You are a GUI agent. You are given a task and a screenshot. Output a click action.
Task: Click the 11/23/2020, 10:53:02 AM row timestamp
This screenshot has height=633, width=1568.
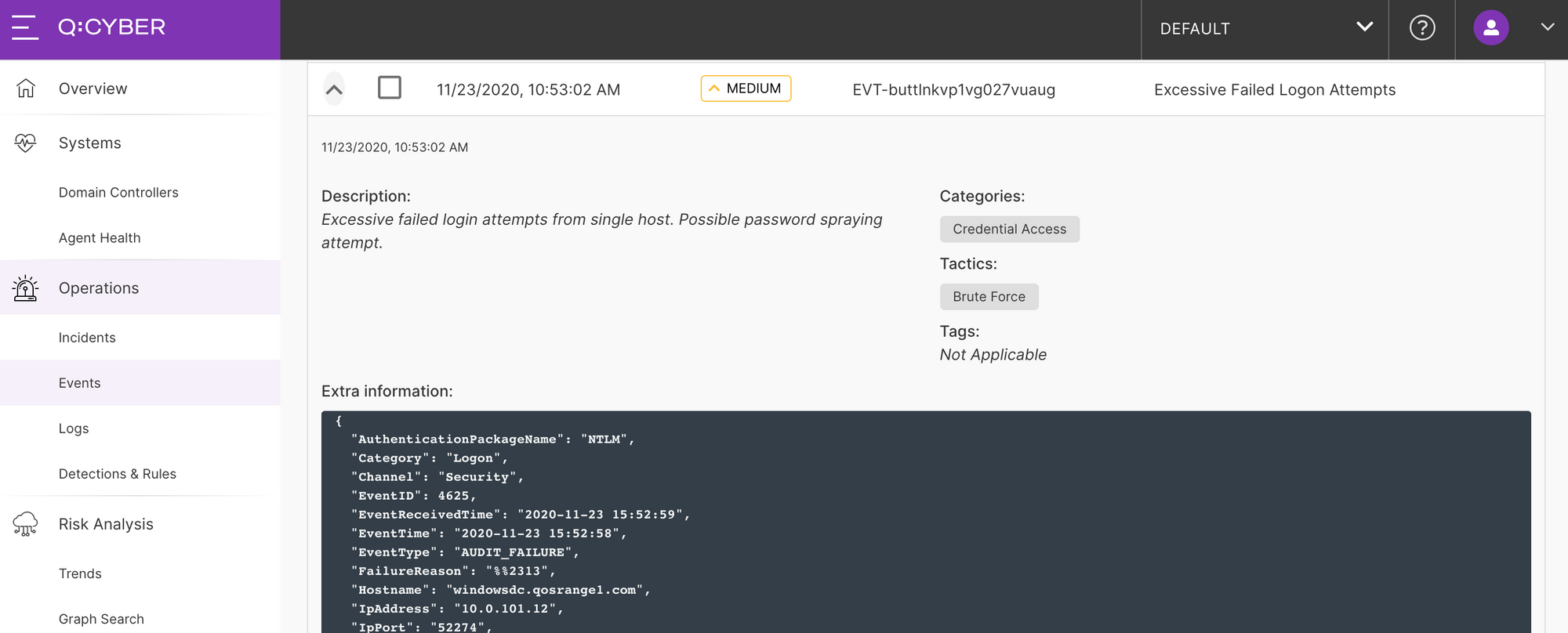[528, 90]
